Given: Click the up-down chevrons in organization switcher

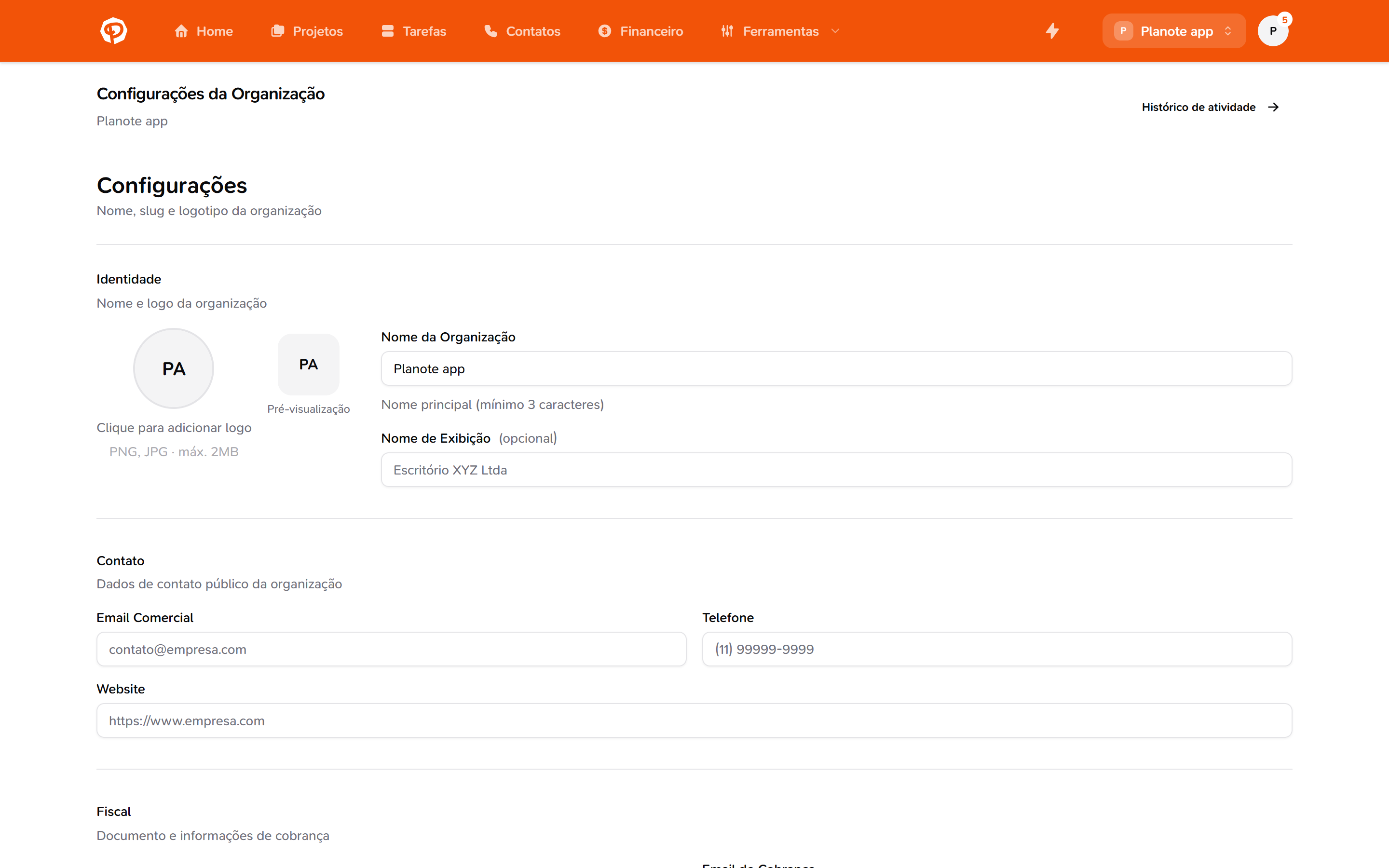Looking at the screenshot, I should pos(1228,31).
